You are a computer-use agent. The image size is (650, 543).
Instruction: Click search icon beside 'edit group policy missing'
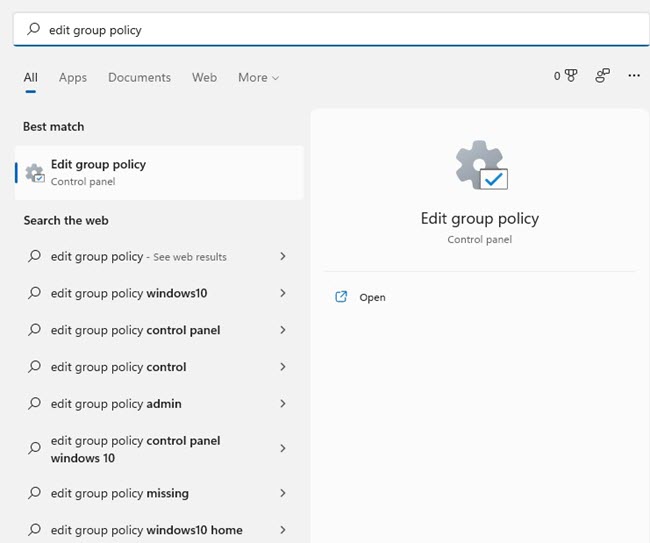(34, 493)
